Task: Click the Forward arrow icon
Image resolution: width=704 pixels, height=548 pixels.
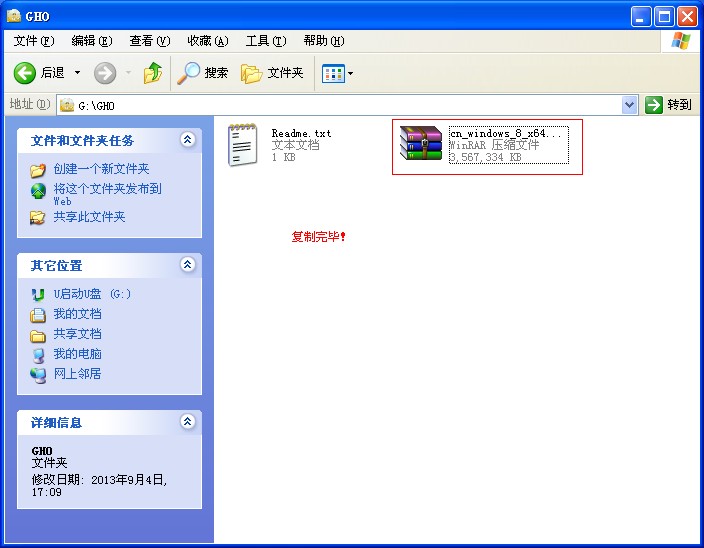Action: point(105,73)
